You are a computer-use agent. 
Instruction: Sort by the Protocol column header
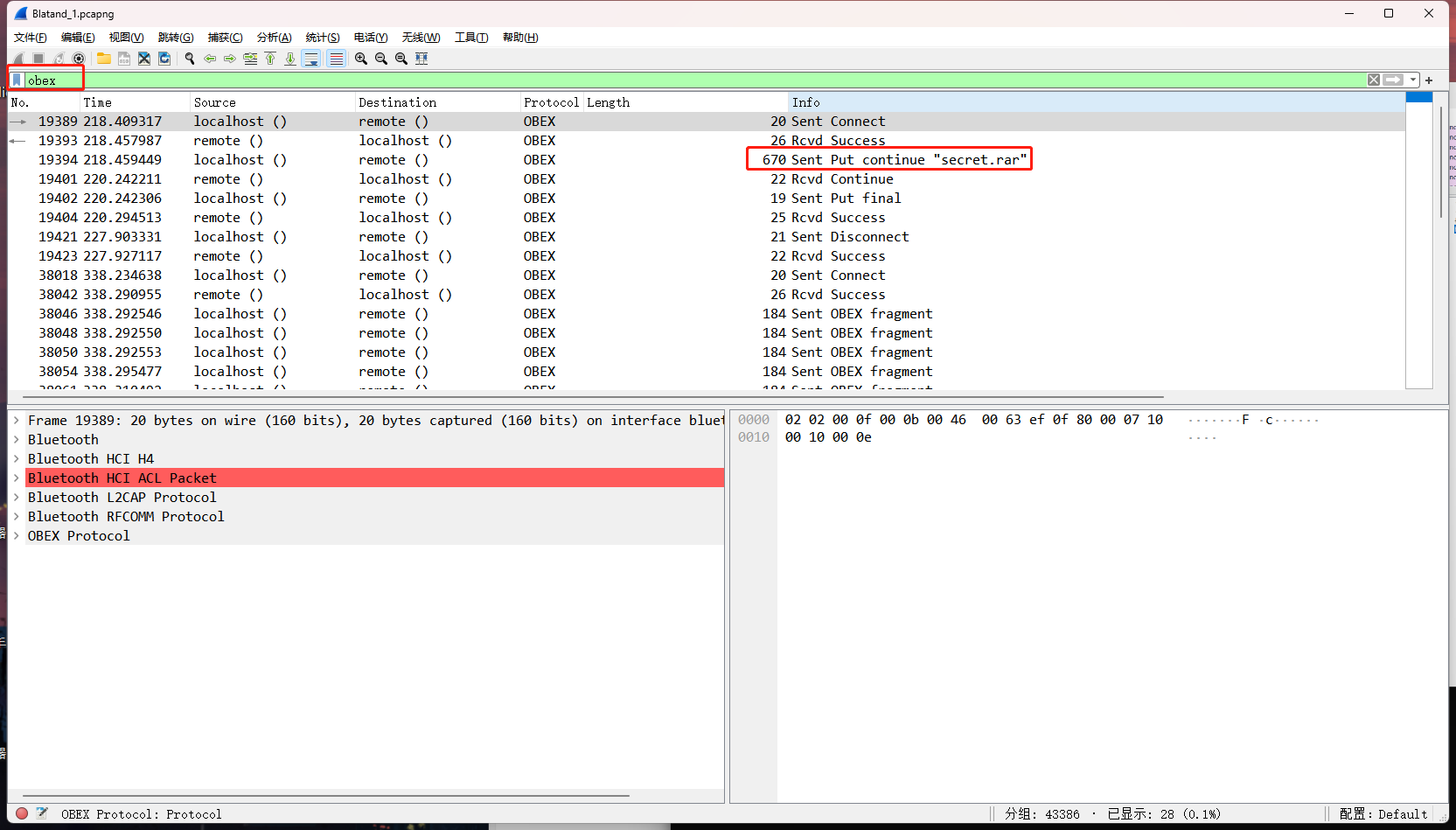click(552, 102)
